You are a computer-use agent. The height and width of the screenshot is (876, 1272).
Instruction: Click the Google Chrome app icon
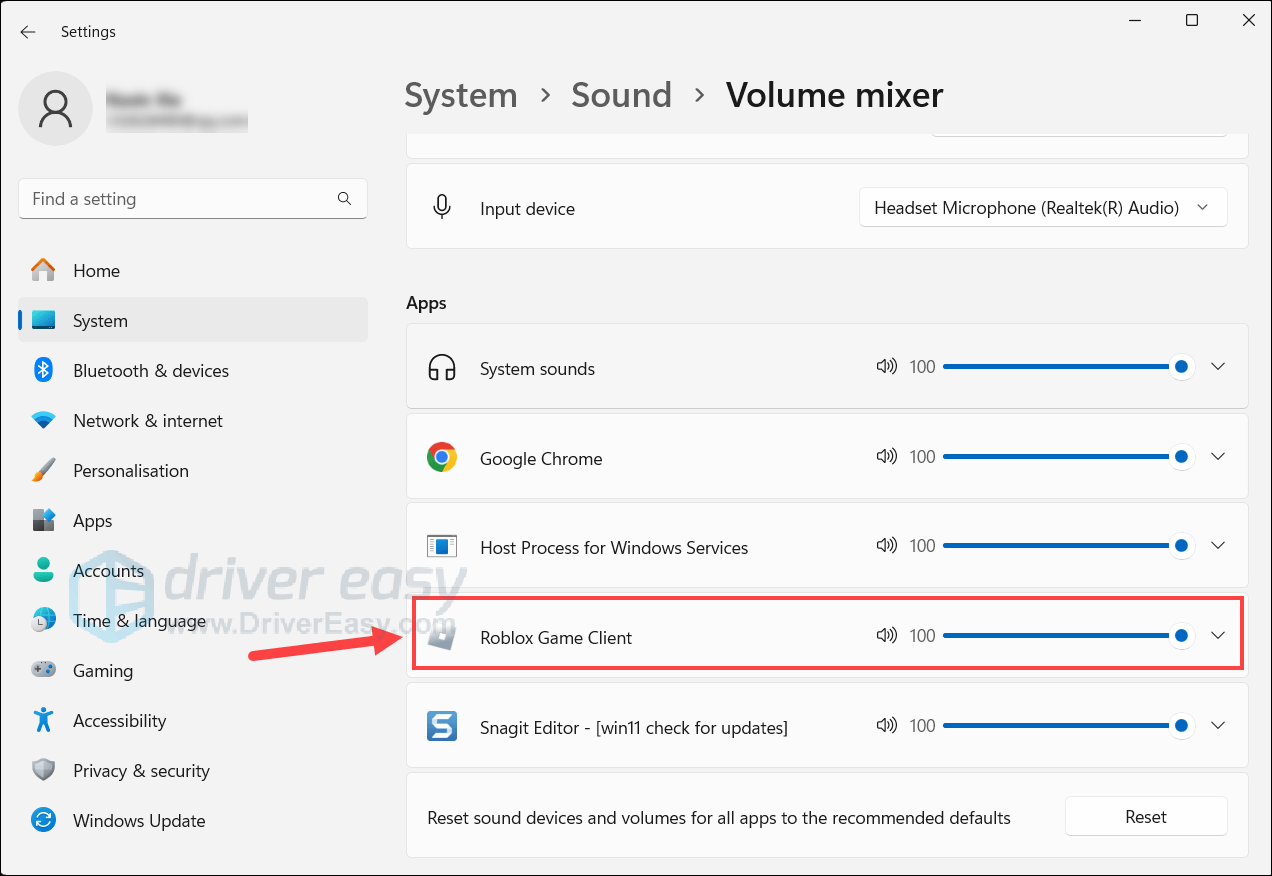point(441,458)
